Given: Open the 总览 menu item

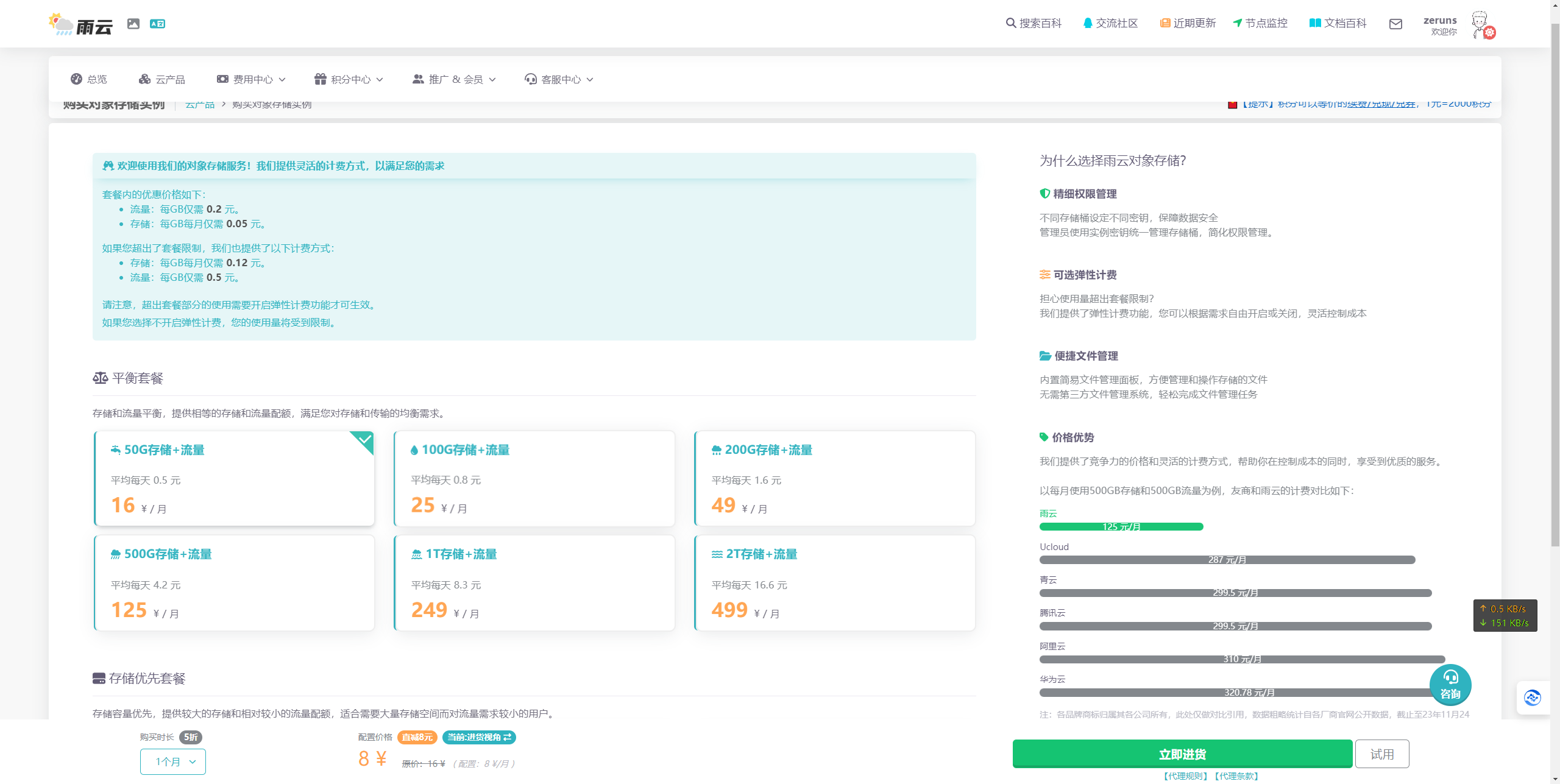Looking at the screenshot, I should click(89, 79).
